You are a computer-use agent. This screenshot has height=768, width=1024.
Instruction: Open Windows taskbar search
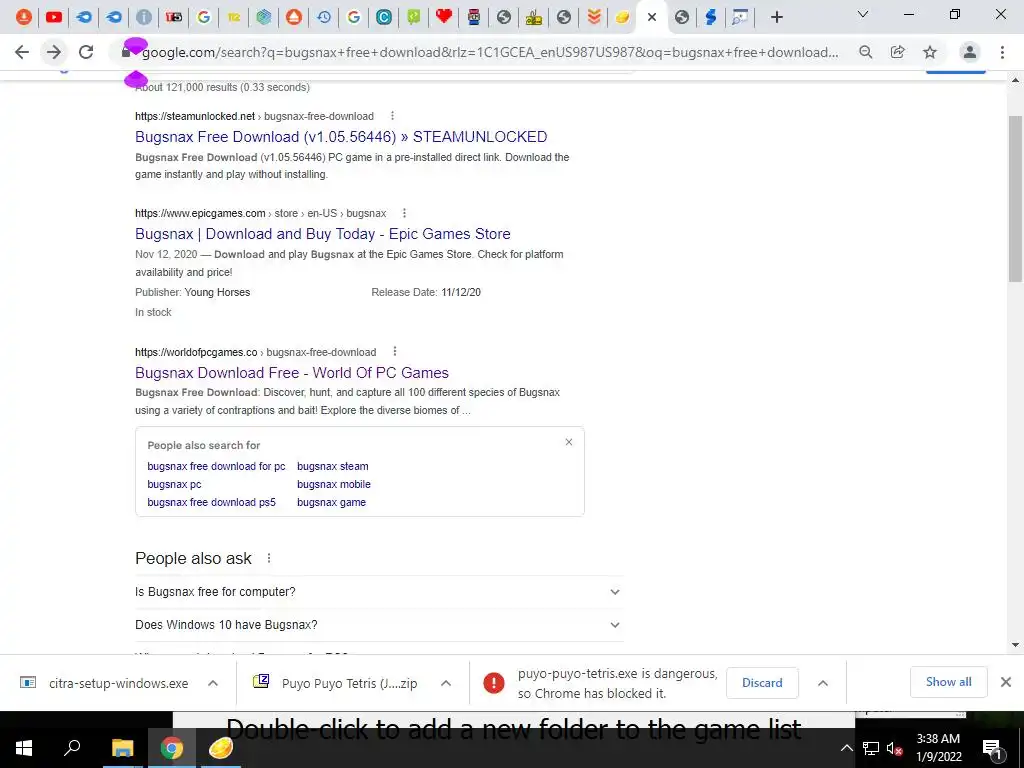coord(72,748)
